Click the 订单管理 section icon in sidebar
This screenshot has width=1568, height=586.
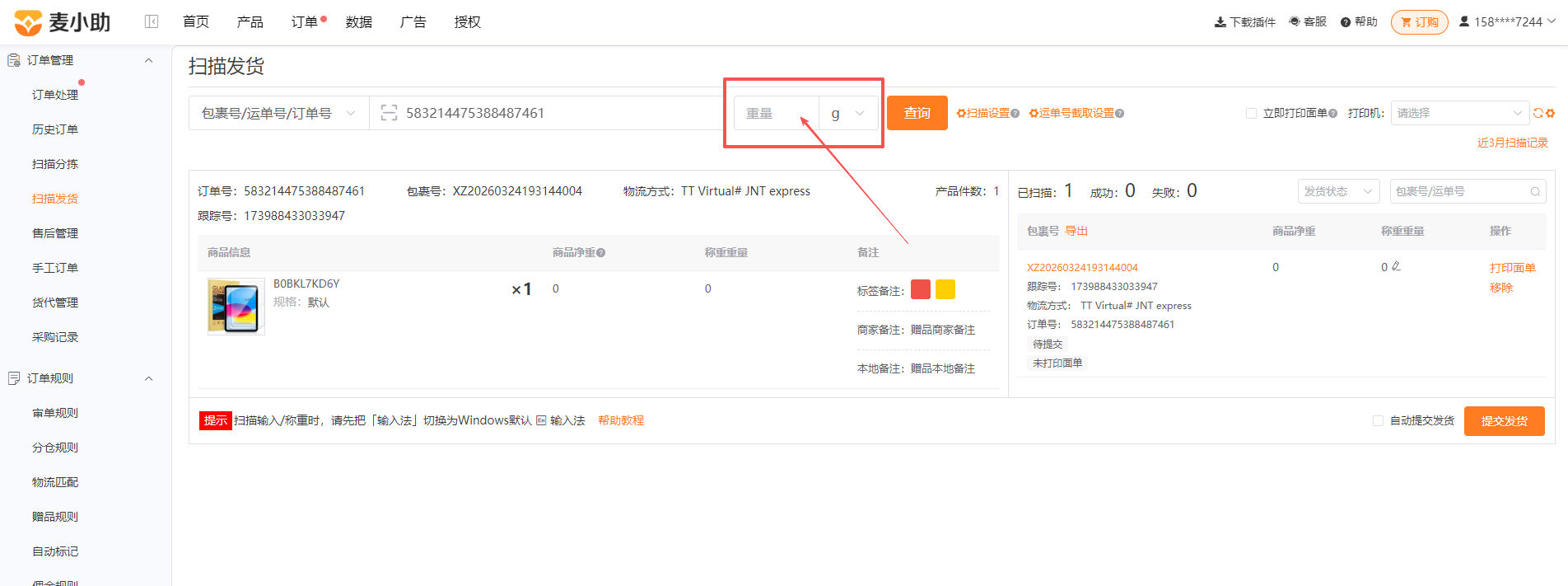point(14,60)
